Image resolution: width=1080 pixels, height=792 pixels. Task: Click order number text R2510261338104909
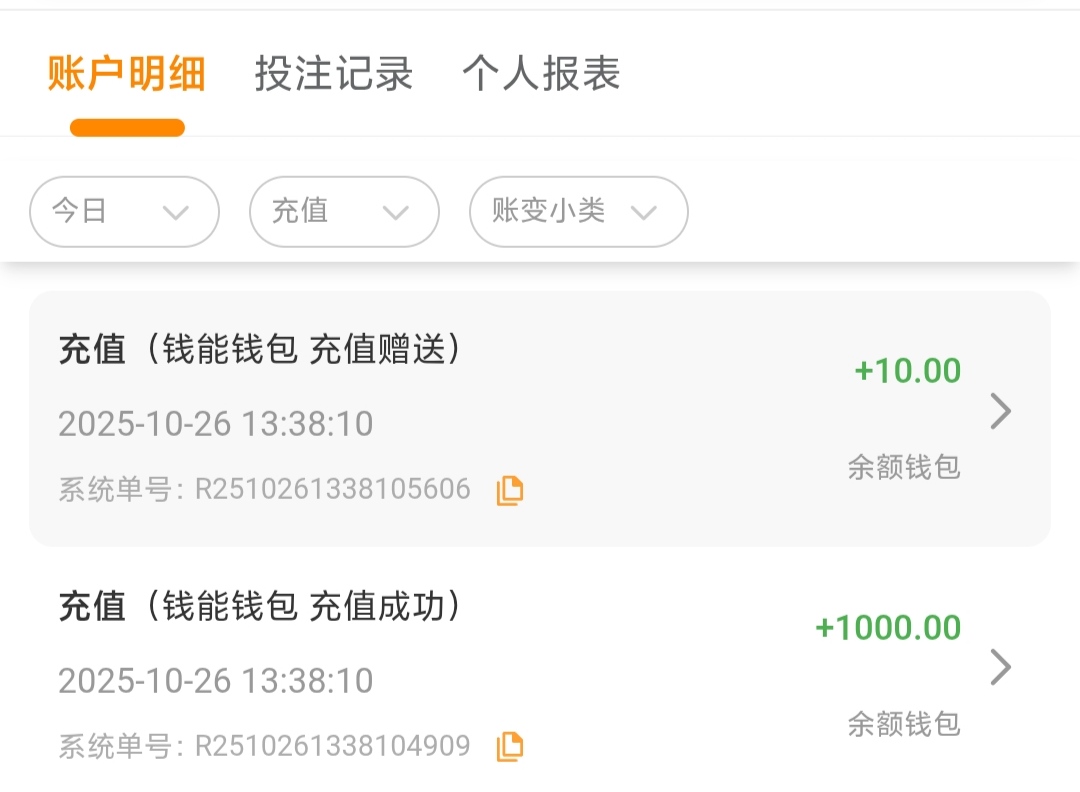(x=332, y=746)
